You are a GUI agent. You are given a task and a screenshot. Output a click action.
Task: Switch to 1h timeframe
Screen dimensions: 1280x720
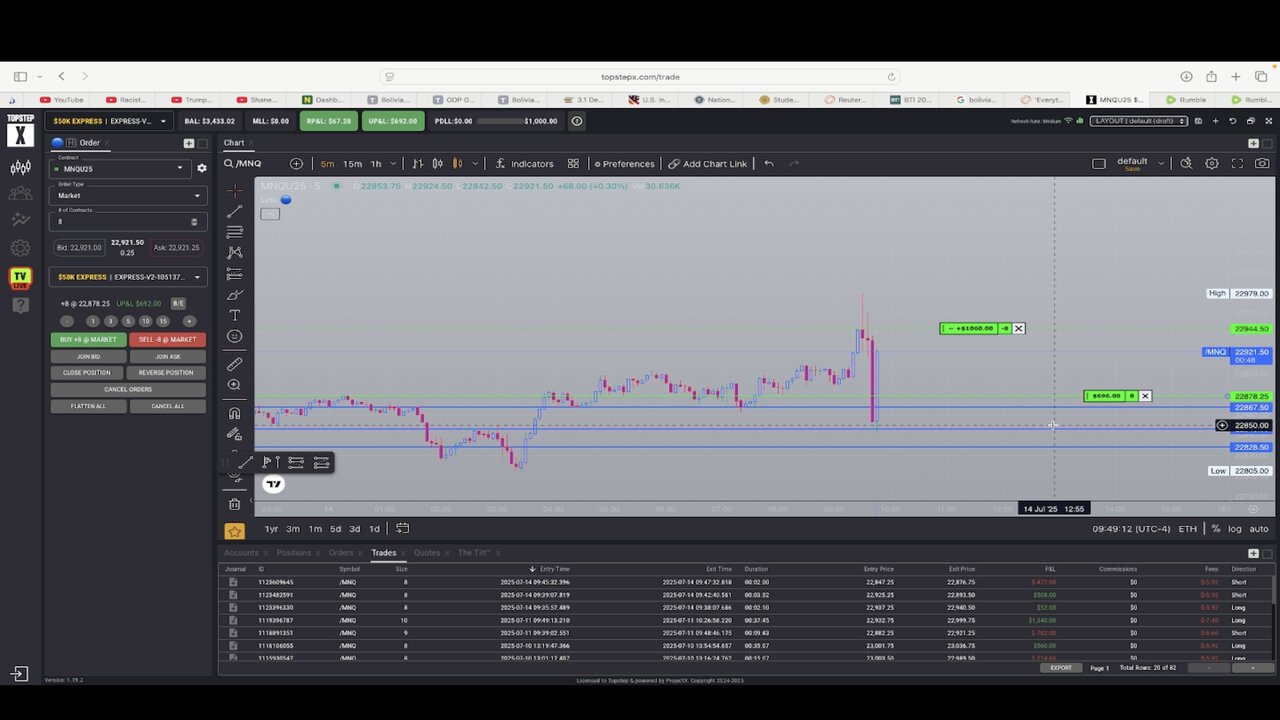pos(376,163)
